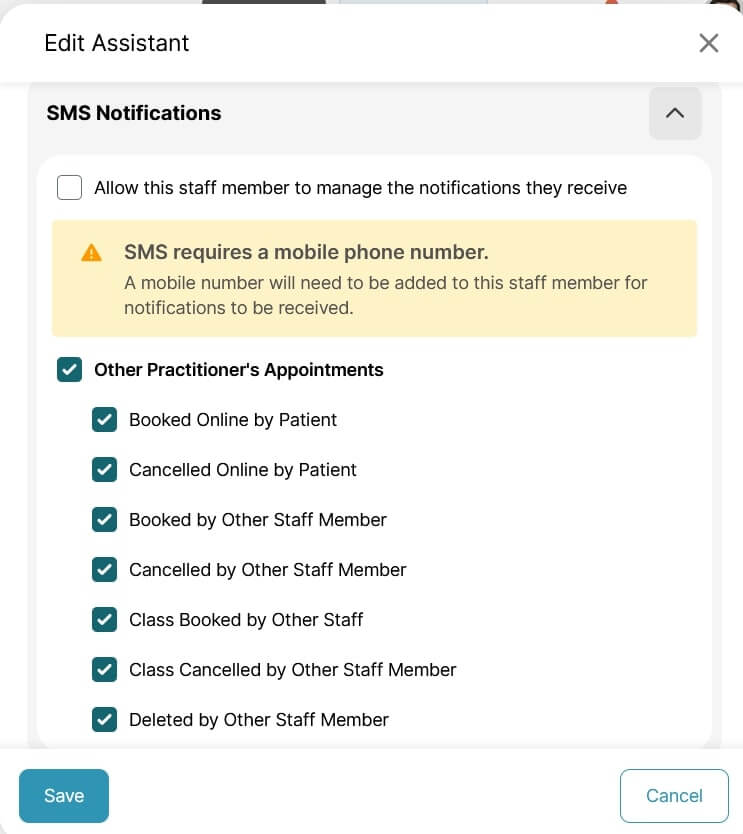
Task: Click the Other Practitioner's Appointments label
Action: [238, 369]
